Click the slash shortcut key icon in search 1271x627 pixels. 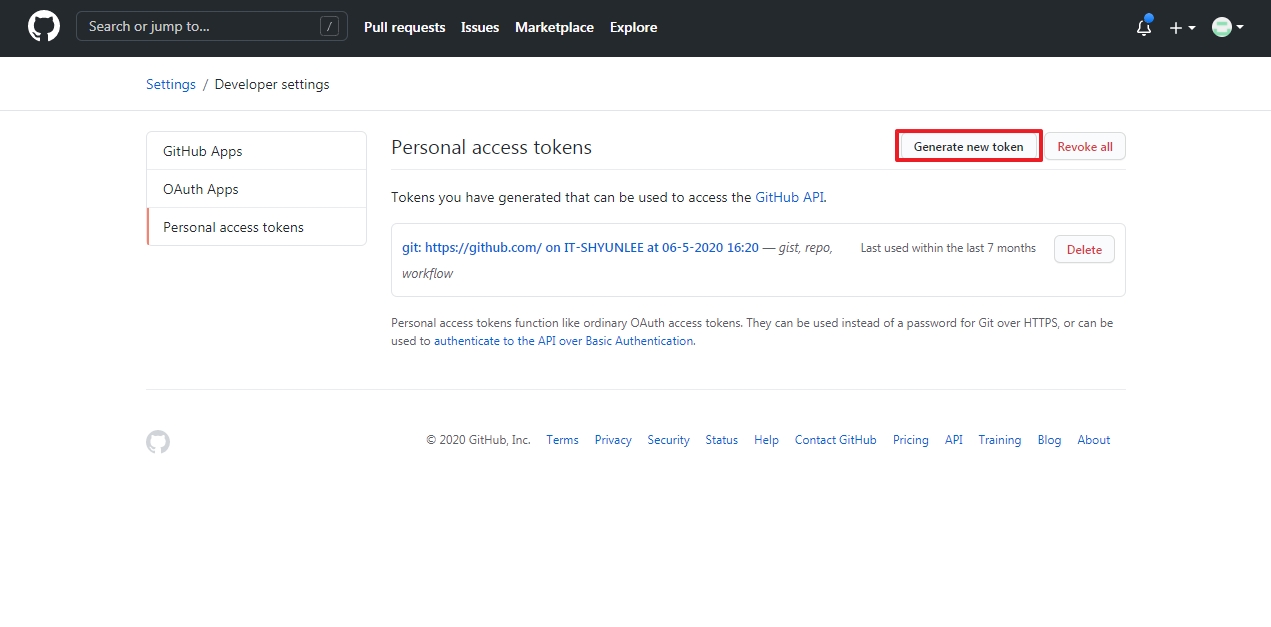329,27
